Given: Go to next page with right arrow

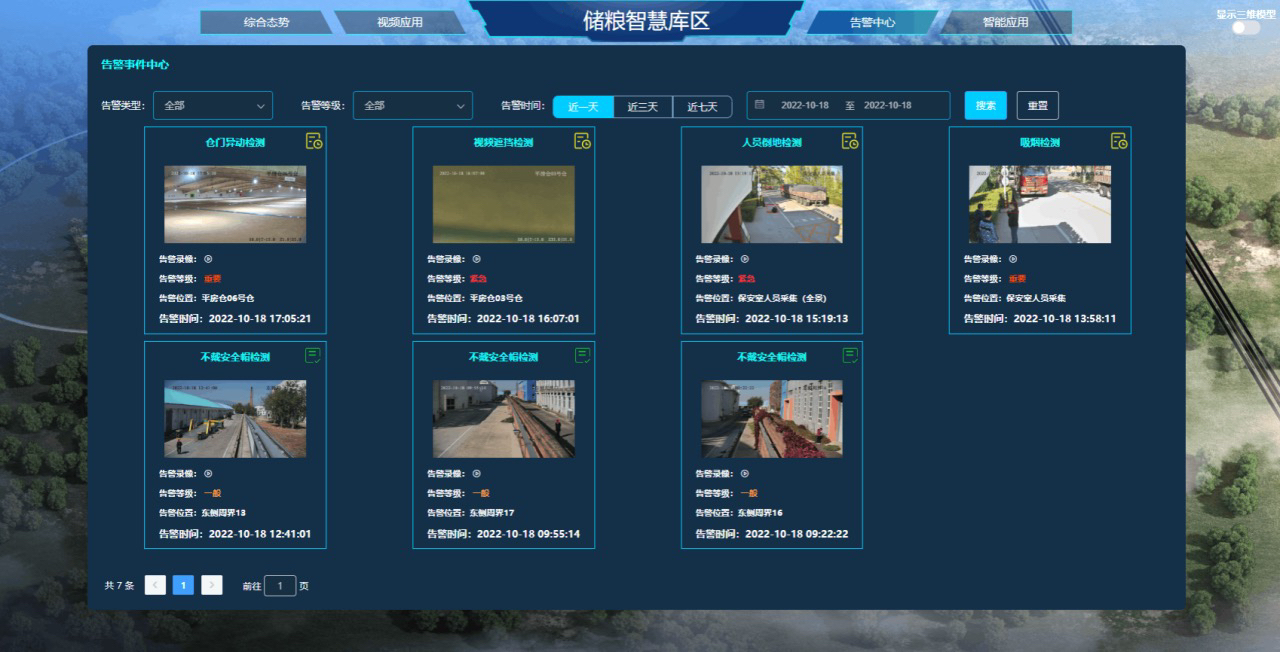Looking at the screenshot, I should [x=211, y=585].
